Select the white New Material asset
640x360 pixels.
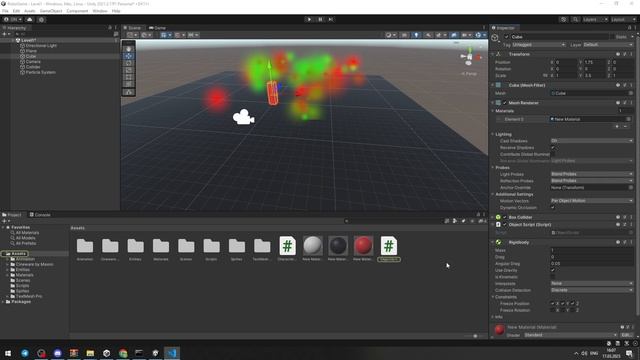click(x=313, y=248)
